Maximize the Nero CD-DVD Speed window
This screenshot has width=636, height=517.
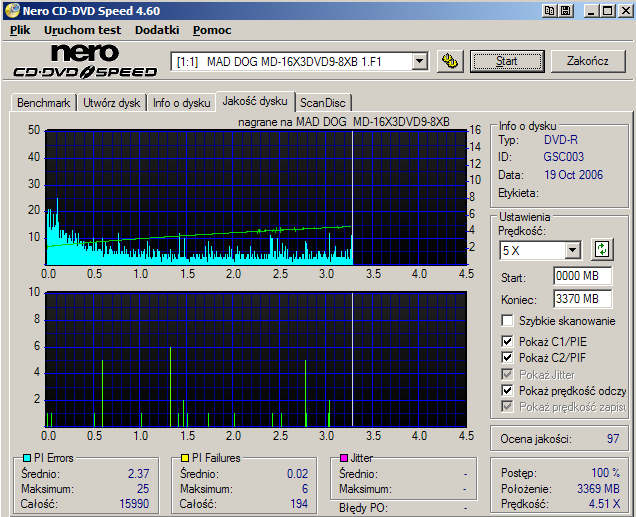click(608, 11)
